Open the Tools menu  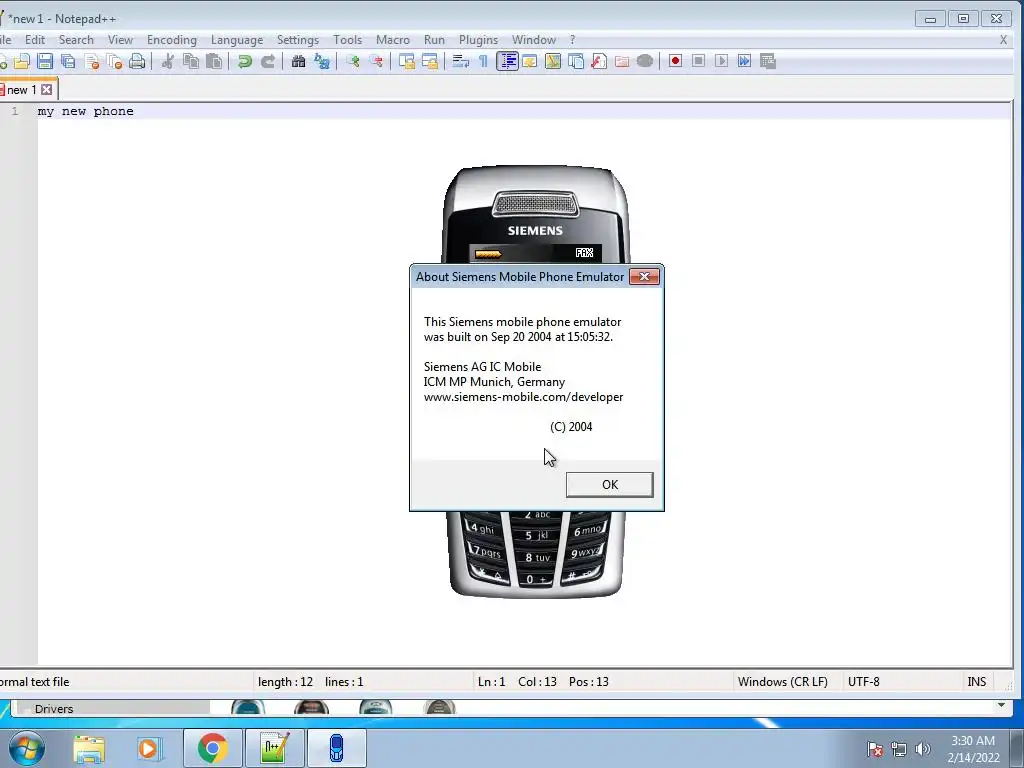(x=347, y=40)
